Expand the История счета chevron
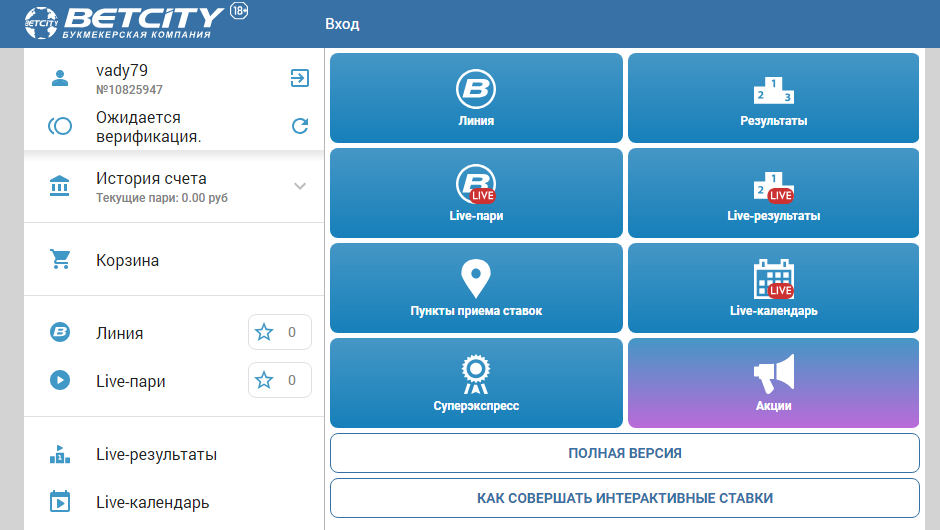 [300, 186]
